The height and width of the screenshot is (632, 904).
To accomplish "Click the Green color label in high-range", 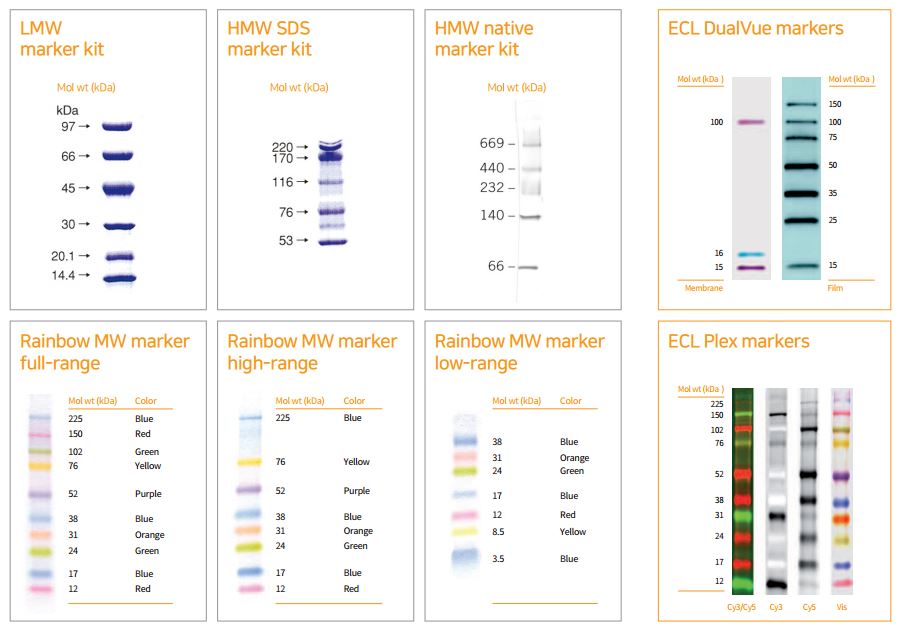I will point(355,546).
